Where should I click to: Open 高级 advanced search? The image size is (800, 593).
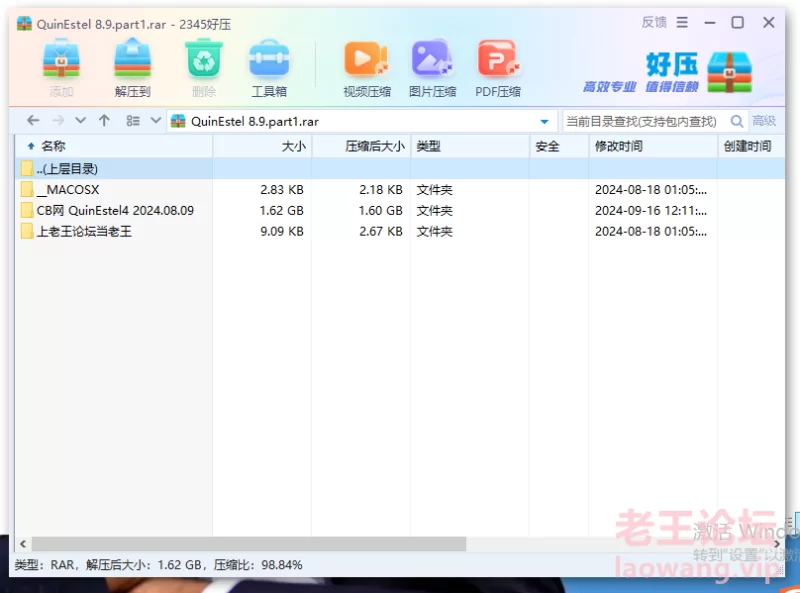tap(764, 121)
